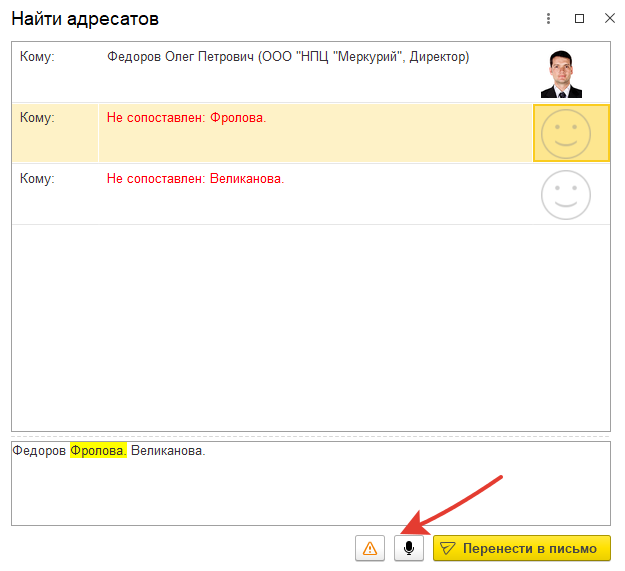Click word "Великанова." in the text box
The image size is (625, 571).
click(x=168, y=451)
